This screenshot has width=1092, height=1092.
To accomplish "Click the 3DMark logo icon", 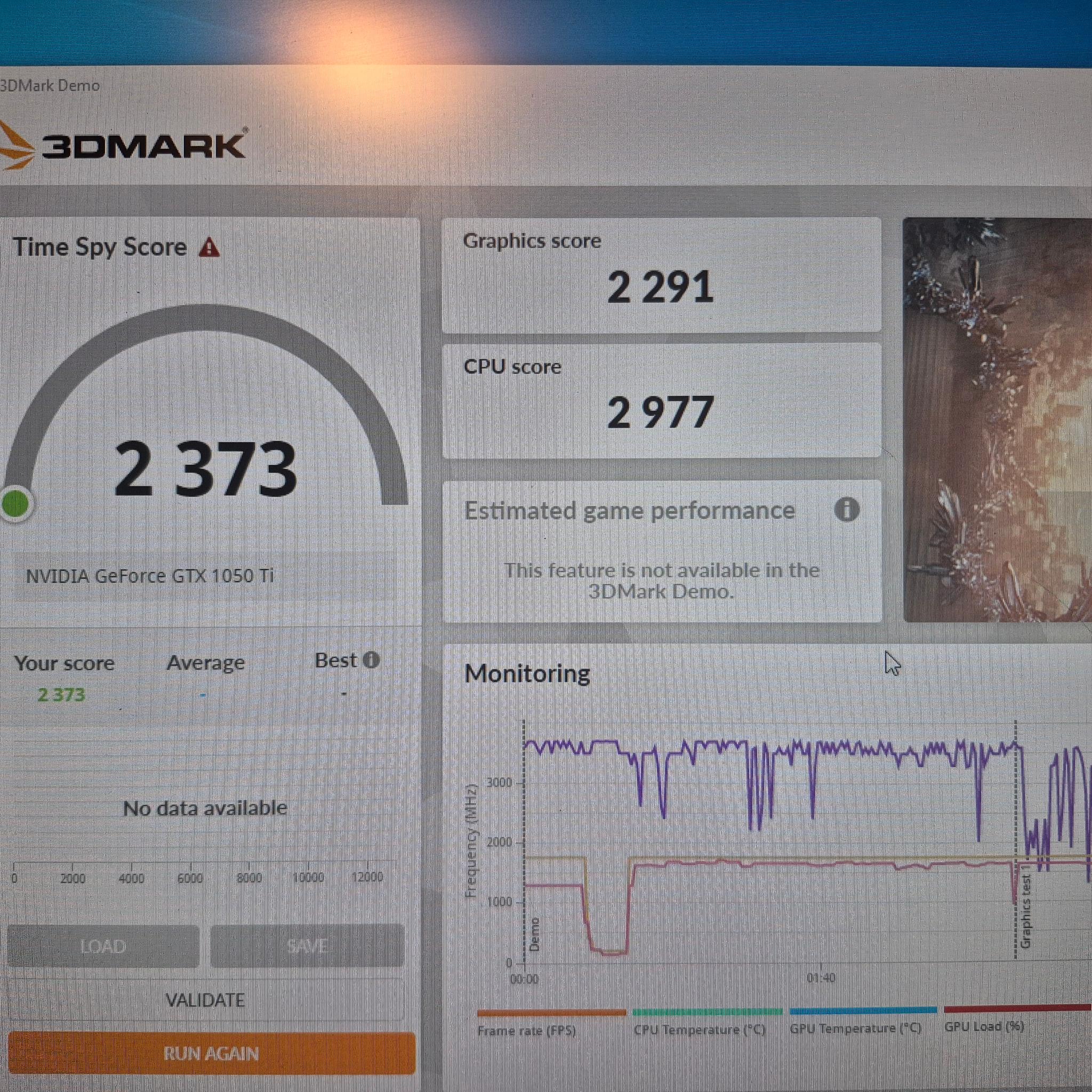I will pos(17,146).
